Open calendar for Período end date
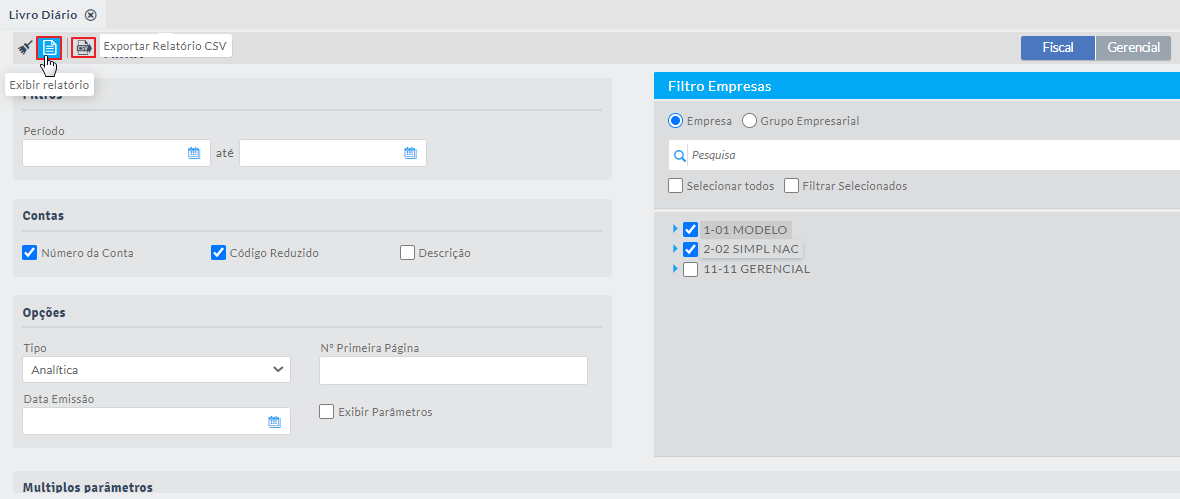Screen dimensions: 1180x499 coord(410,153)
